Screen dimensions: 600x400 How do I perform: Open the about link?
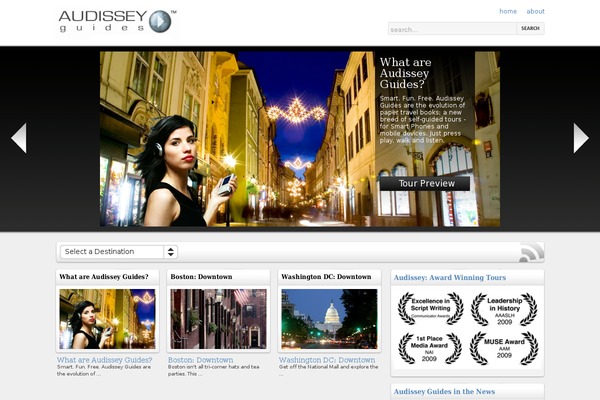point(535,11)
